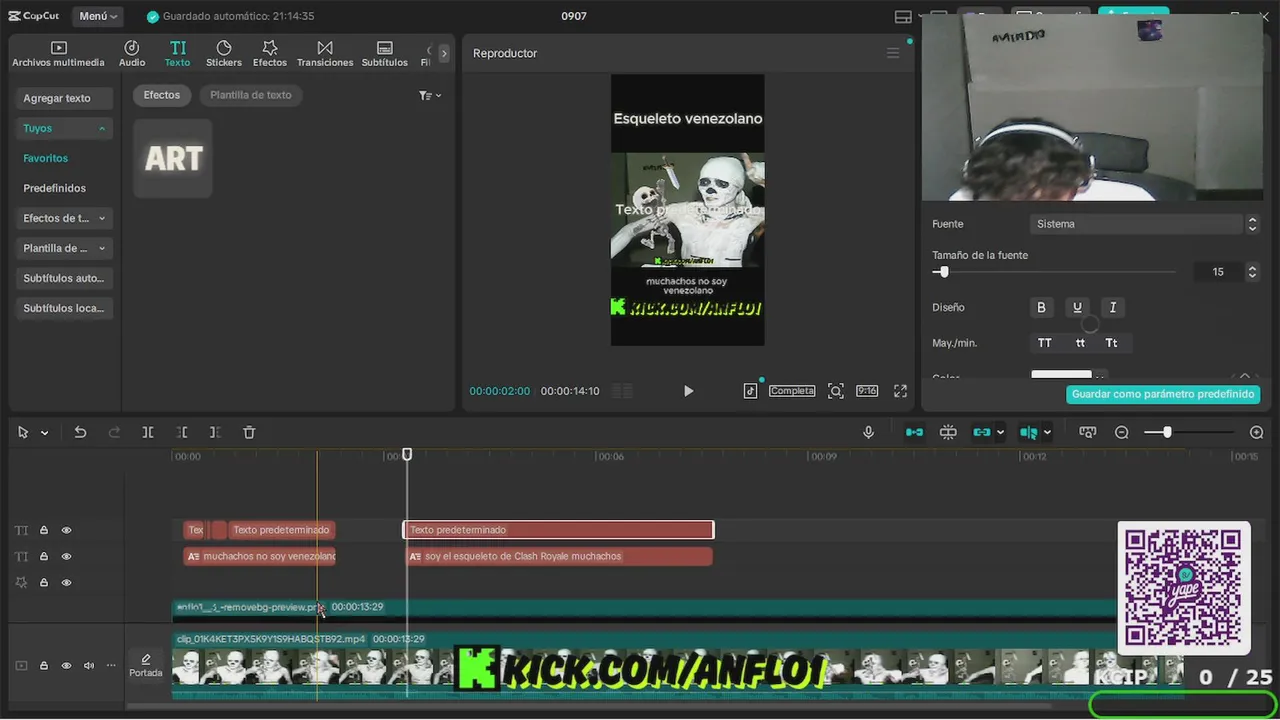The image size is (1280, 720).
Task: Toggle clip linkage icon
Action: (x=982, y=432)
